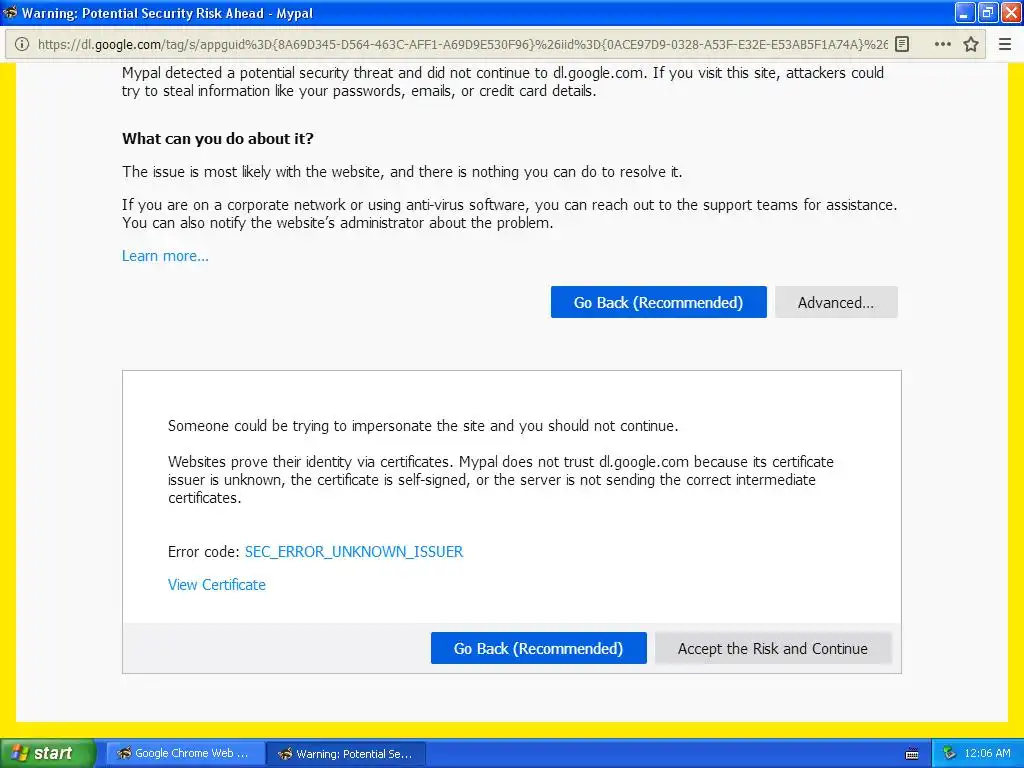Close the Mypal browser window
The image size is (1024, 768).
coord(1010,12)
